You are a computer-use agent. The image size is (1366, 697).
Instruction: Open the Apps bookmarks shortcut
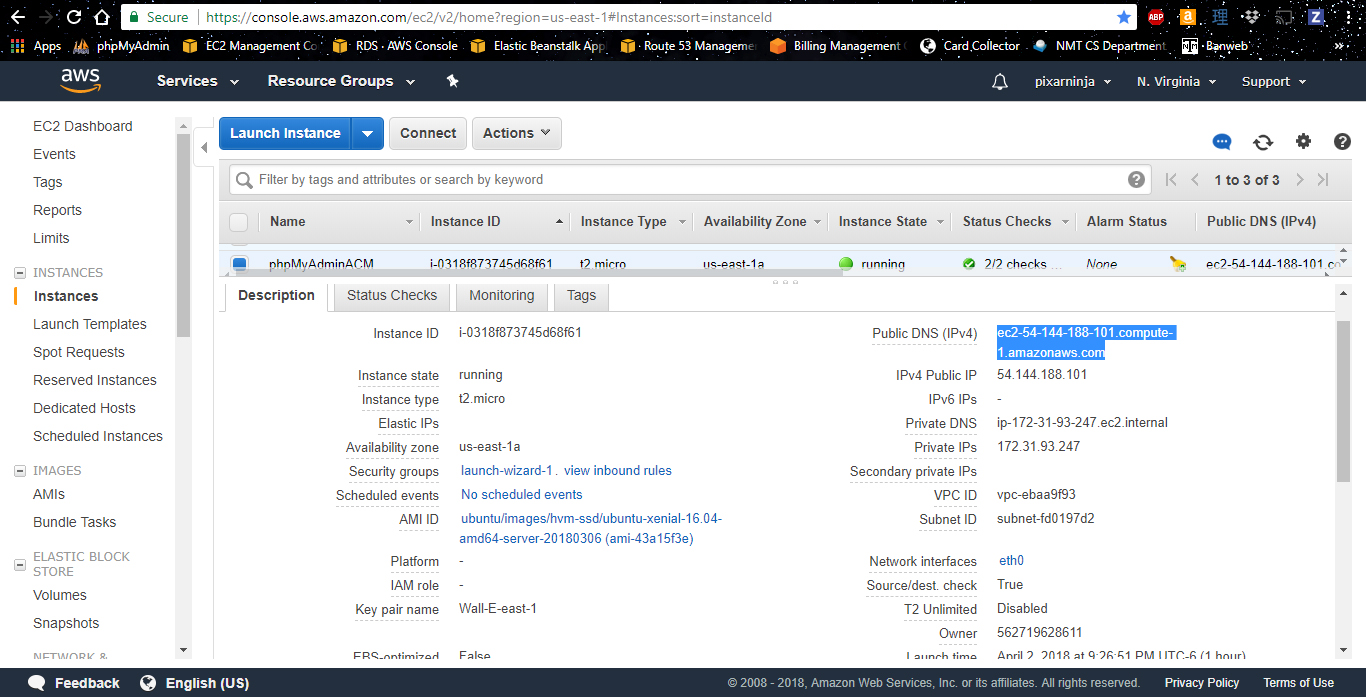pyautogui.click(x=35, y=46)
